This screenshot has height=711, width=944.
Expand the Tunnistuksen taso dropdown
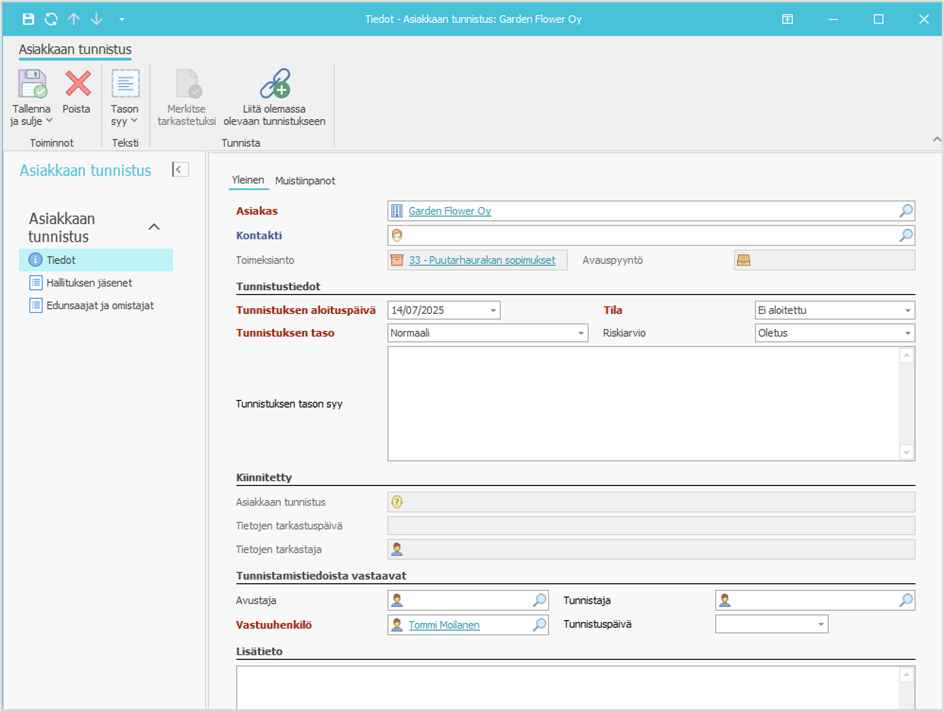point(580,334)
